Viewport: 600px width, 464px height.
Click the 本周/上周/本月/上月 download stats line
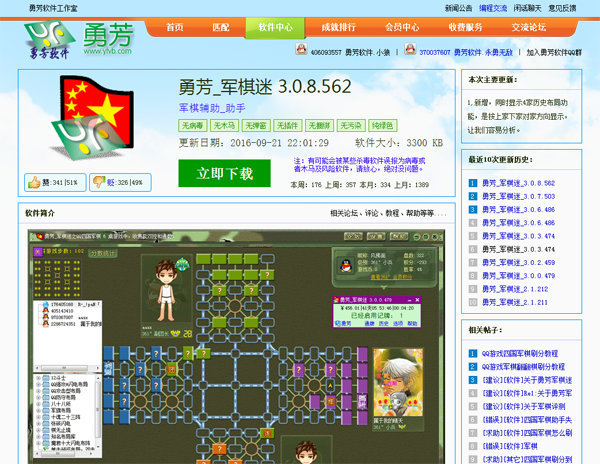click(x=360, y=185)
